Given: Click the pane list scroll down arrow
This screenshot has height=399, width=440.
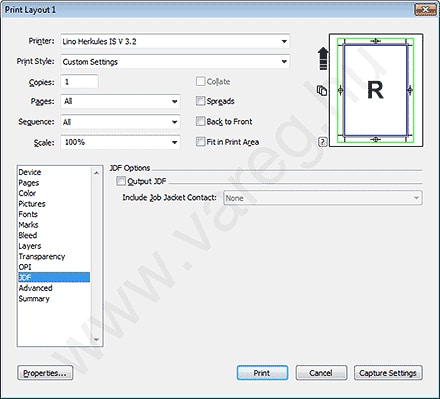Looking at the screenshot, I should [96, 339].
